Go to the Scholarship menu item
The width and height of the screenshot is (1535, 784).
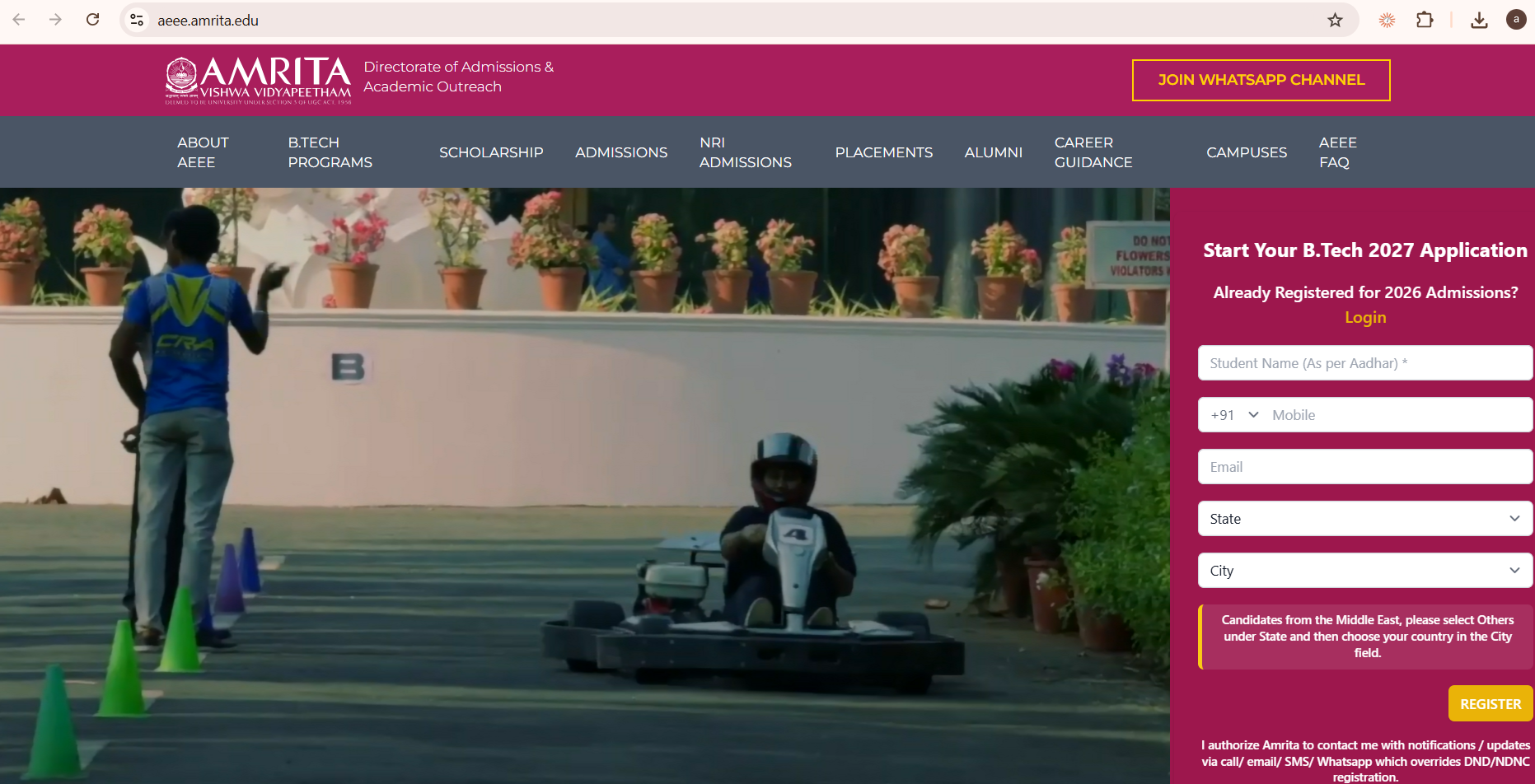491,152
